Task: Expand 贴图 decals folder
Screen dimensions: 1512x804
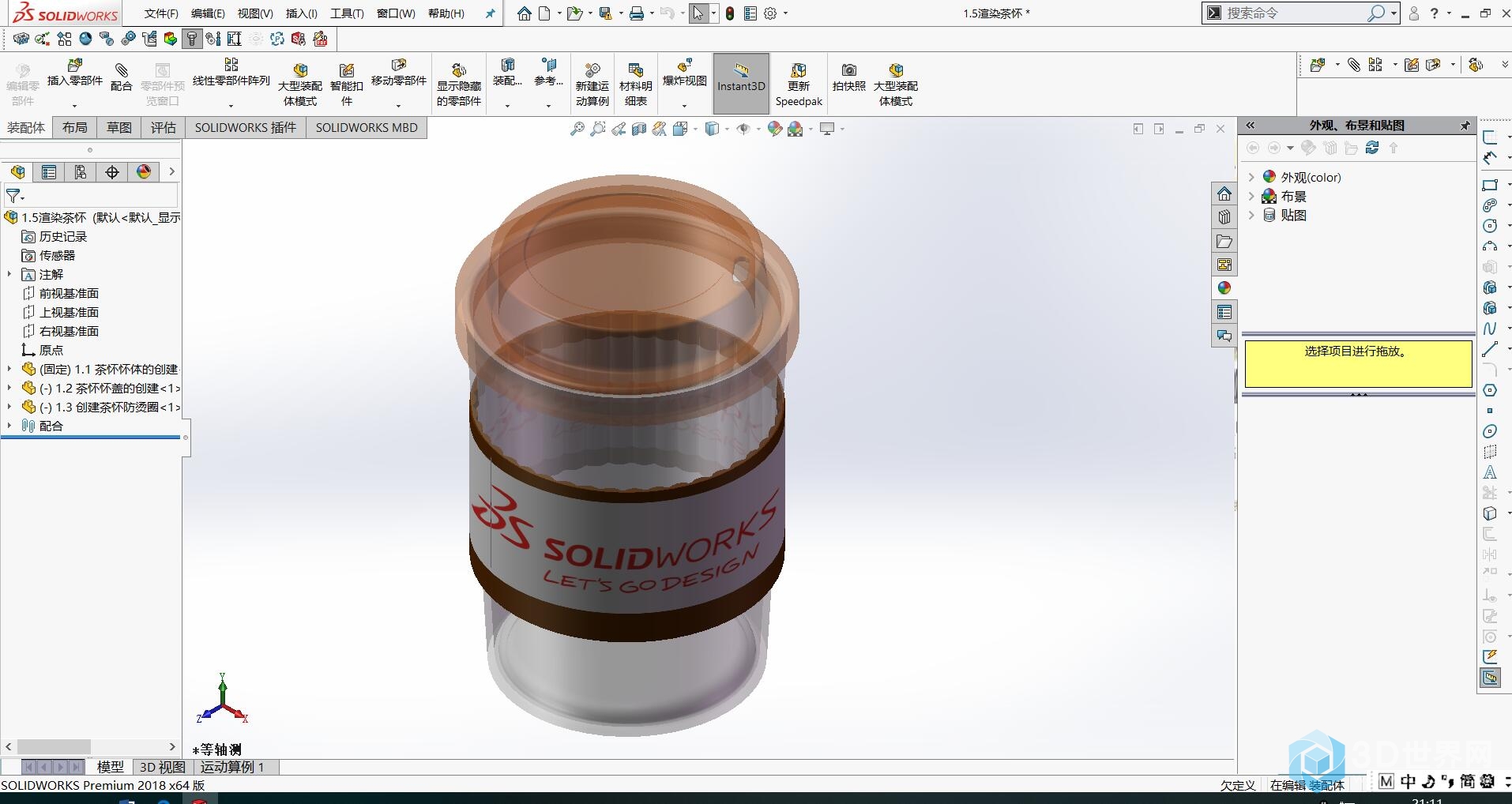Action: point(1251,215)
